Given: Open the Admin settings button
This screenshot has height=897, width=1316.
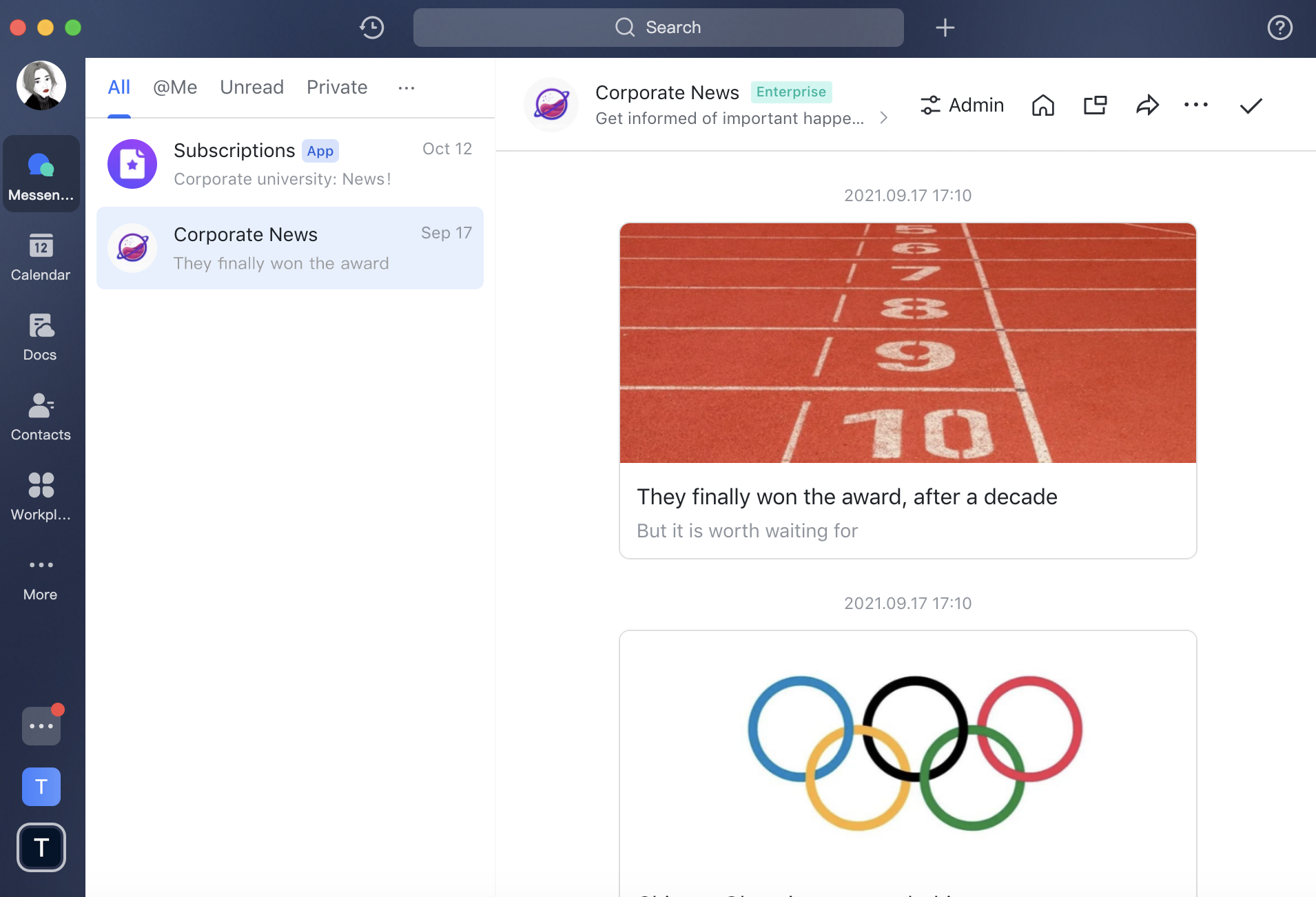Looking at the screenshot, I should (962, 105).
